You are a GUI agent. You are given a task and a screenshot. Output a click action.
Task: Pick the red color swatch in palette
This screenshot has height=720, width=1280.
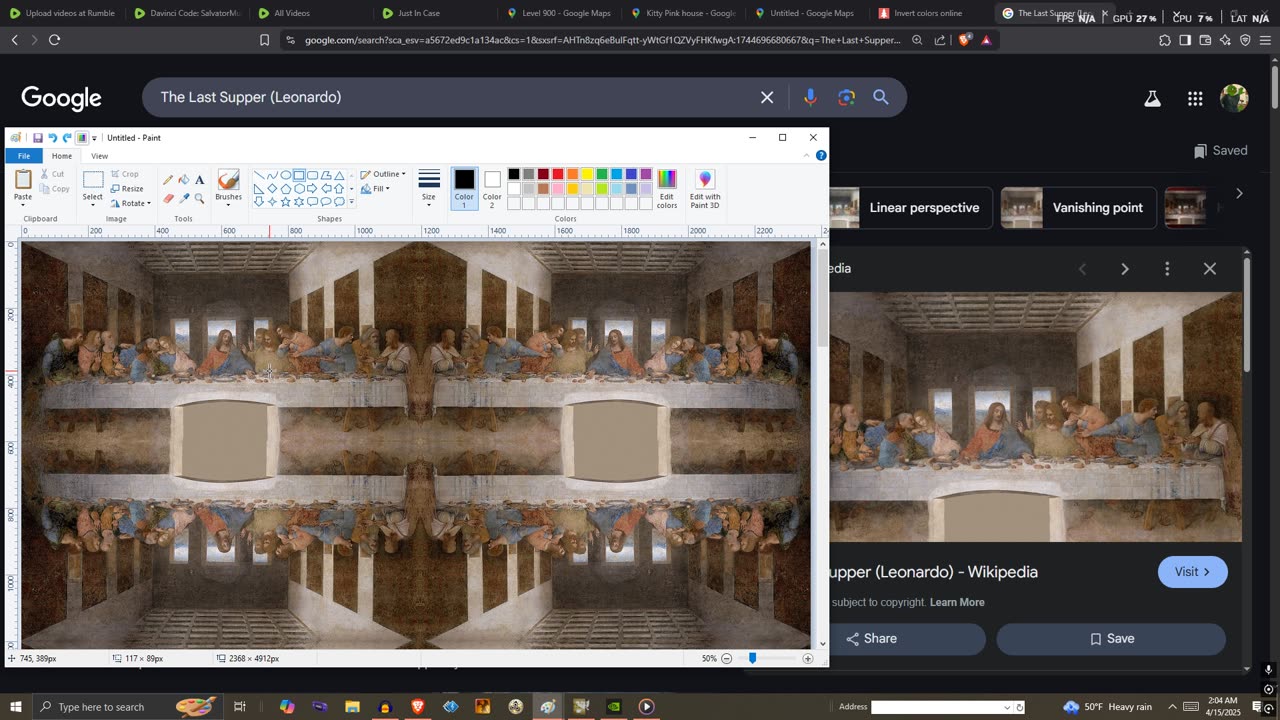pyautogui.click(x=558, y=174)
